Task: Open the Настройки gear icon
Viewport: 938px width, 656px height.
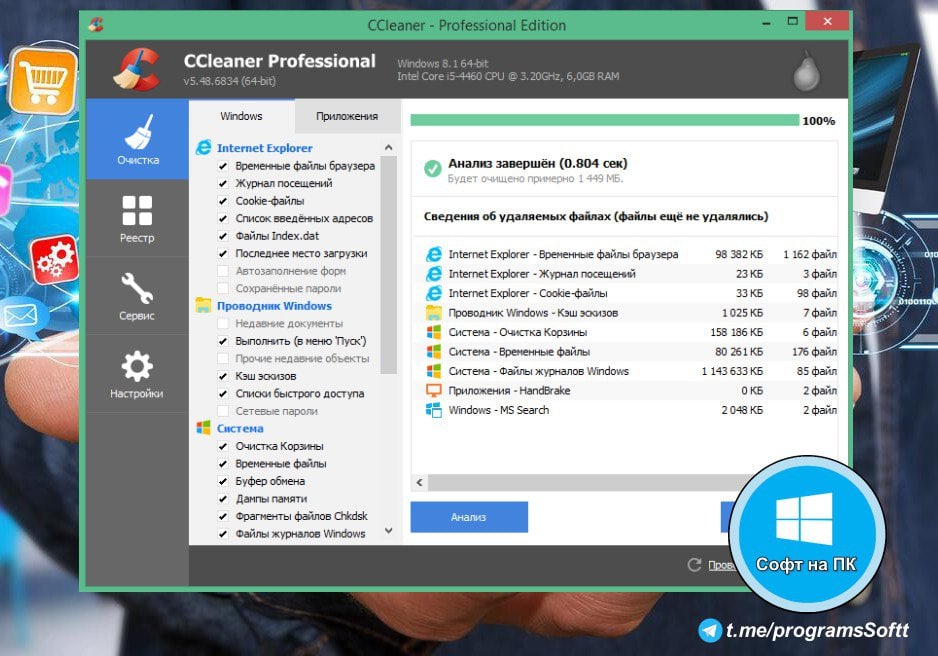Action: (137, 366)
